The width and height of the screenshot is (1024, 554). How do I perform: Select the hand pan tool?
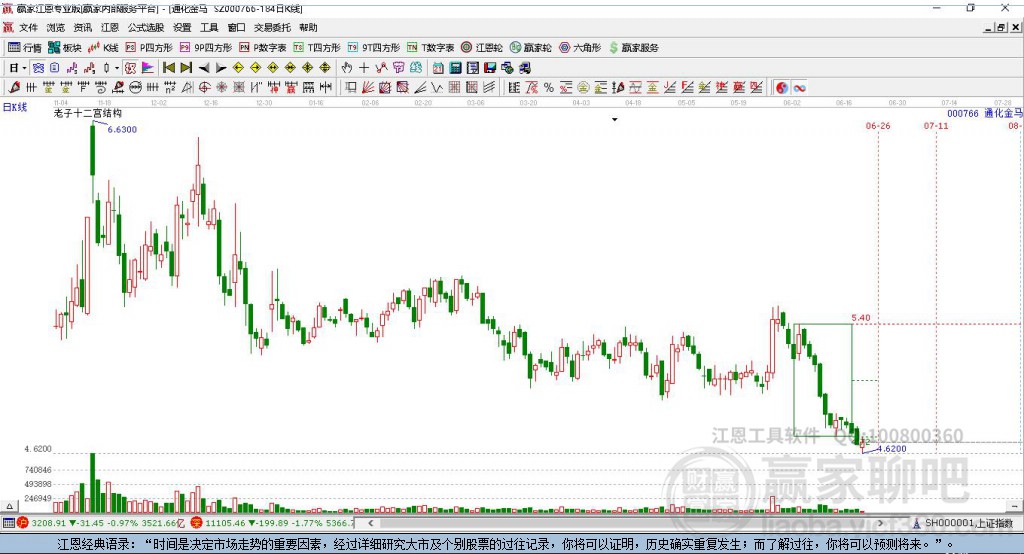pos(347,67)
